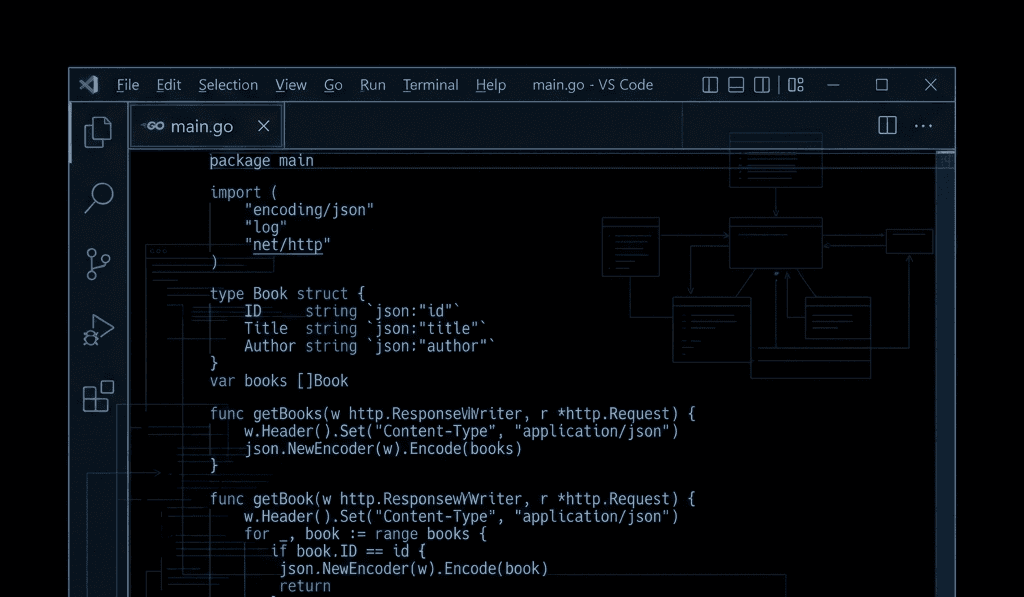1024x597 pixels.
Task: Click the getBooks function name
Action: (287, 413)
